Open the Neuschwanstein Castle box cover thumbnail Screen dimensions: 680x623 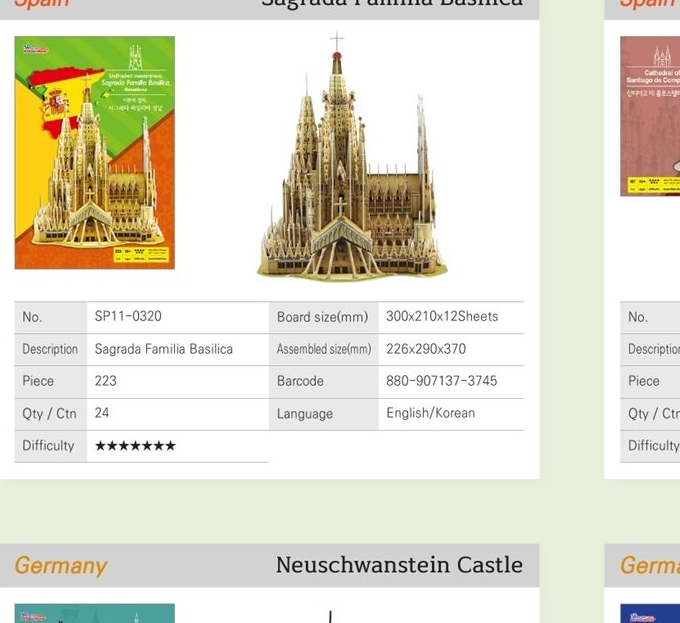pos(95,613)
